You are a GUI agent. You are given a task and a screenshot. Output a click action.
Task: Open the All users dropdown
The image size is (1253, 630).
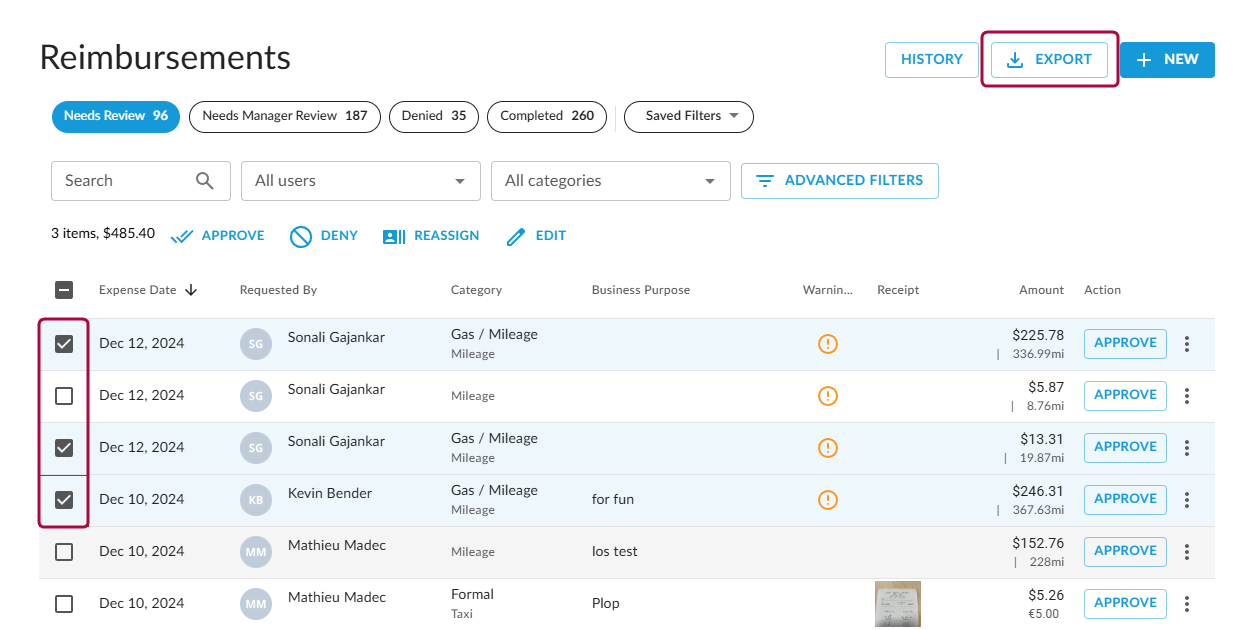tap(360, 181)
